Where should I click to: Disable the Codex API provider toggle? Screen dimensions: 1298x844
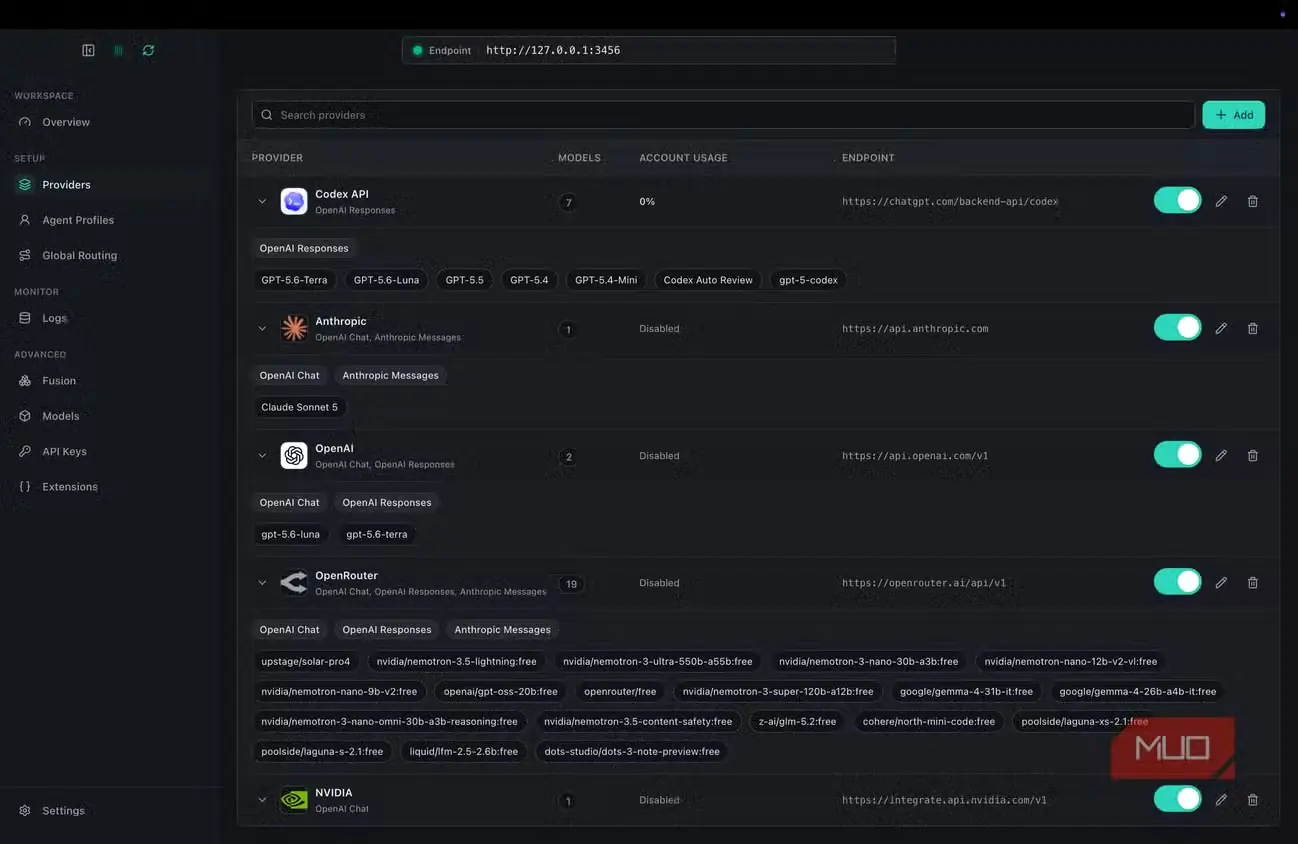1177,200
